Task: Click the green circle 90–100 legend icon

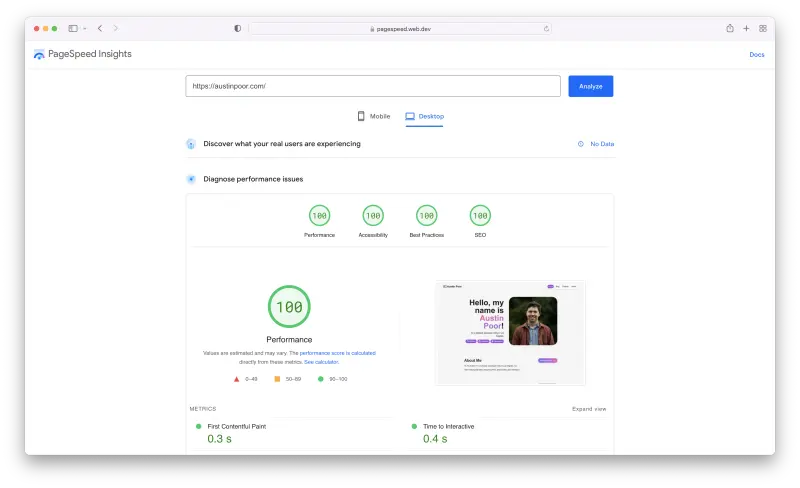Action: [320, 379]
